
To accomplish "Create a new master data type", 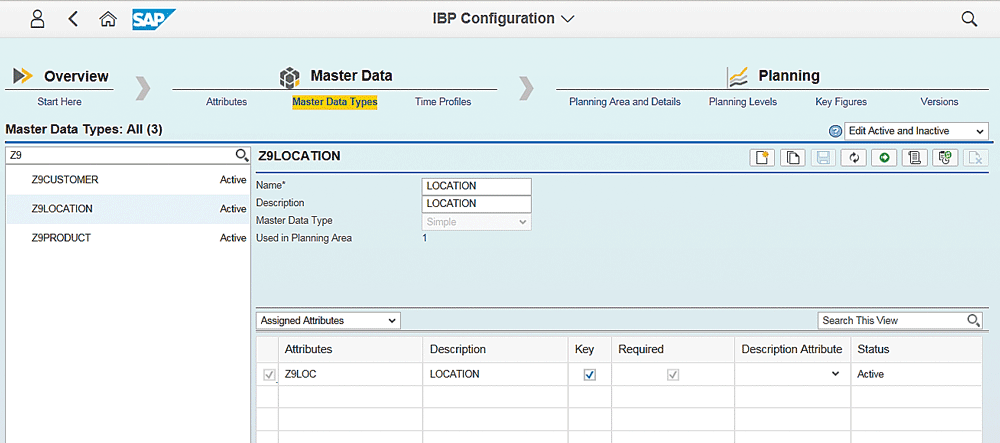I will 761,157.
